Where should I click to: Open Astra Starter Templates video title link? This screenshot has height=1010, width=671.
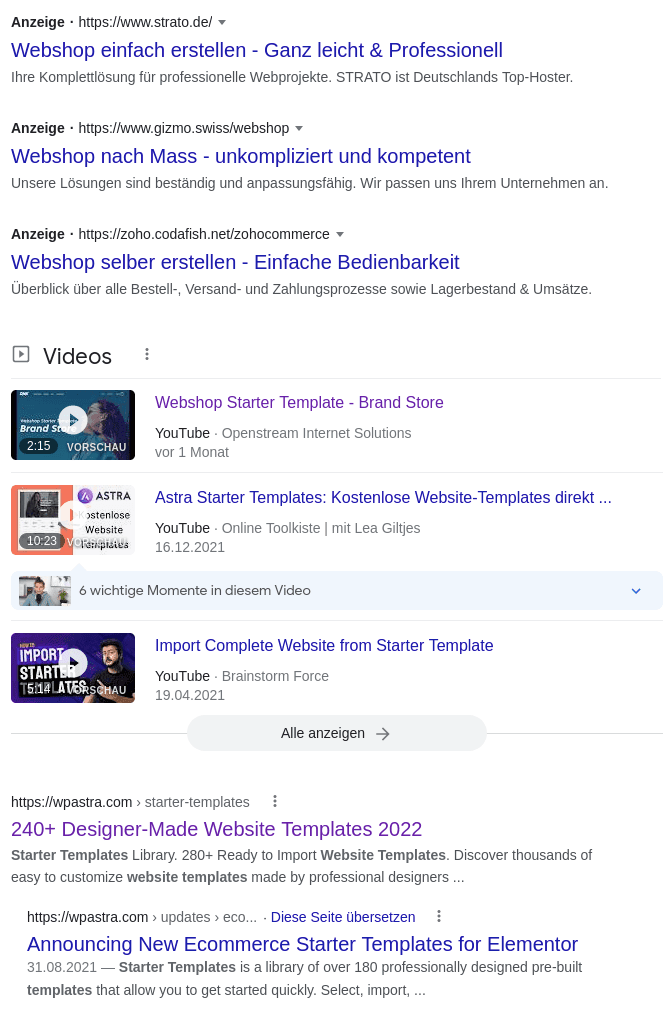click(x=383, y=497)
